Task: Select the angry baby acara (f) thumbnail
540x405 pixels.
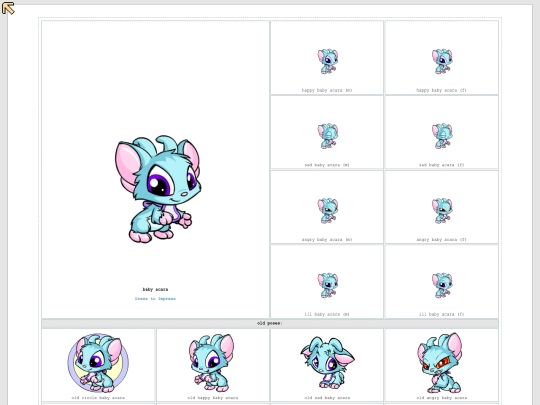Action: pos(442,211)
